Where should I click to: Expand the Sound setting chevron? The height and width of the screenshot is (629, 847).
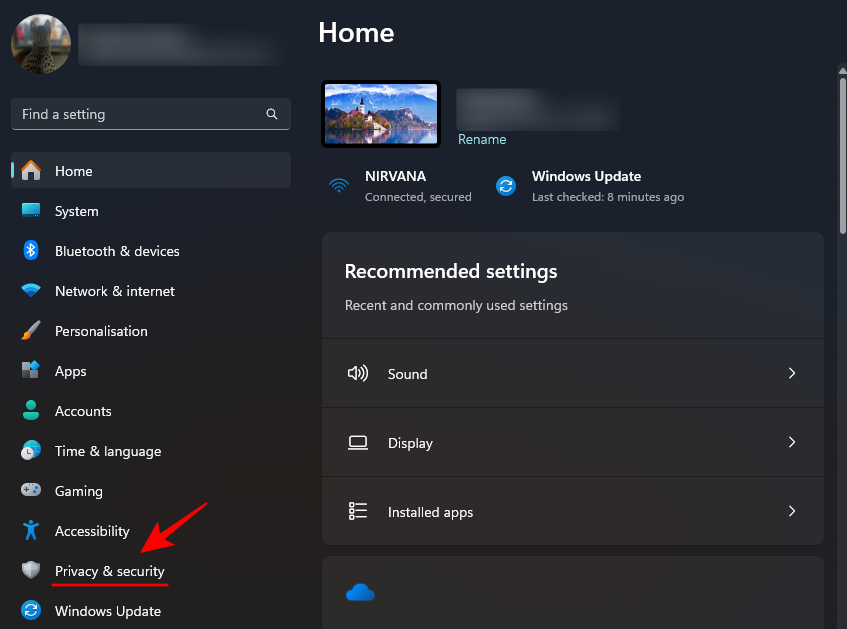792,373
